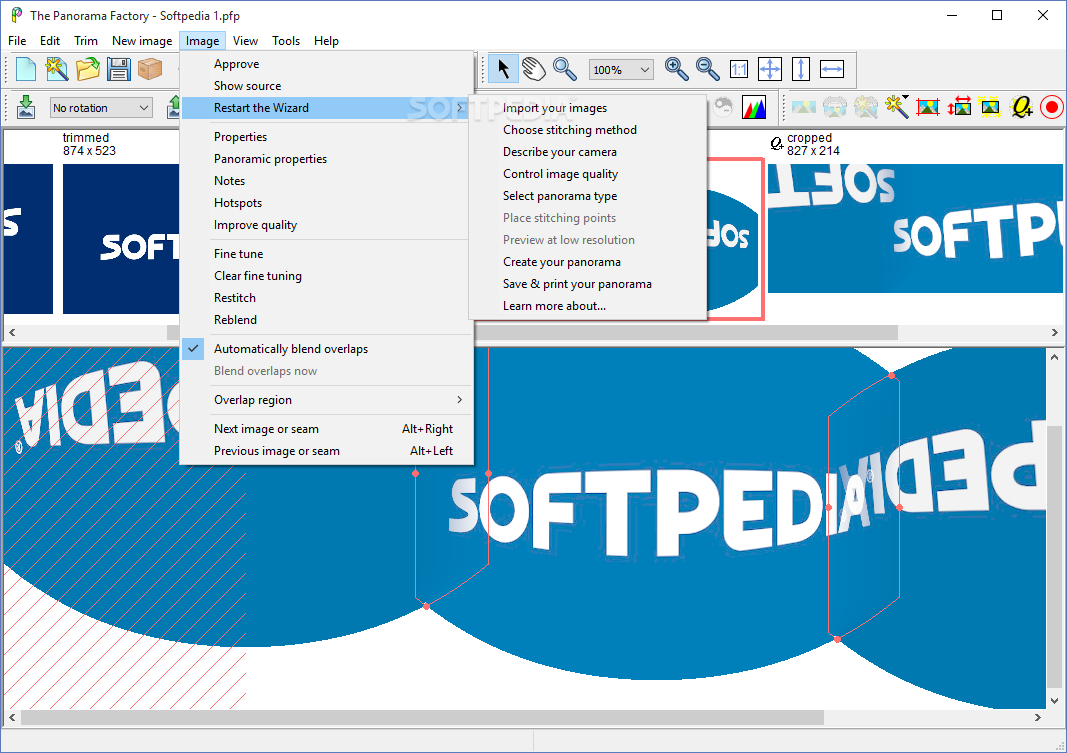Click the Q+ improve quality icon

pos(1021,107)
